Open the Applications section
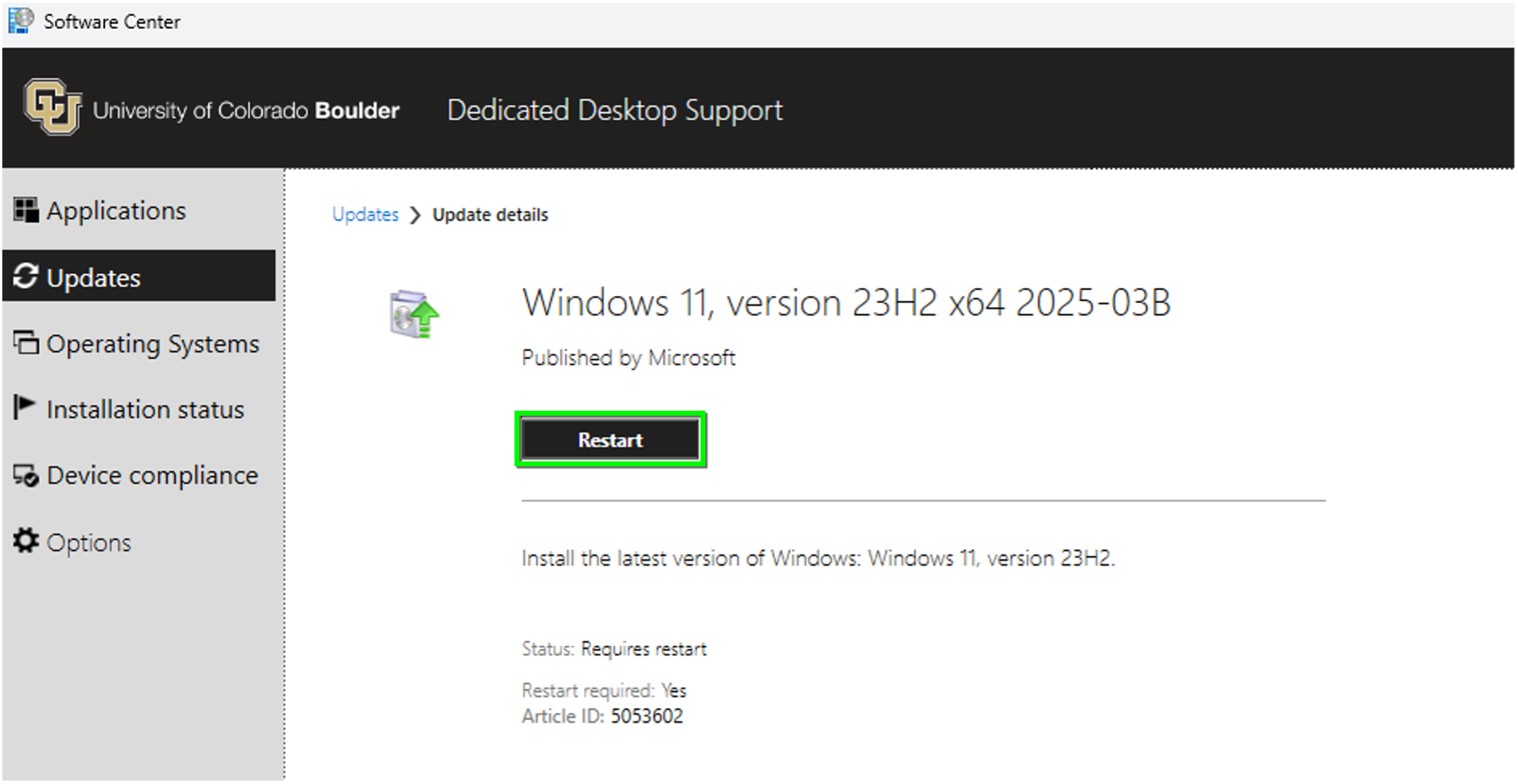The width and height of the screenshot is (1518, 784). (x=139, y=211)
